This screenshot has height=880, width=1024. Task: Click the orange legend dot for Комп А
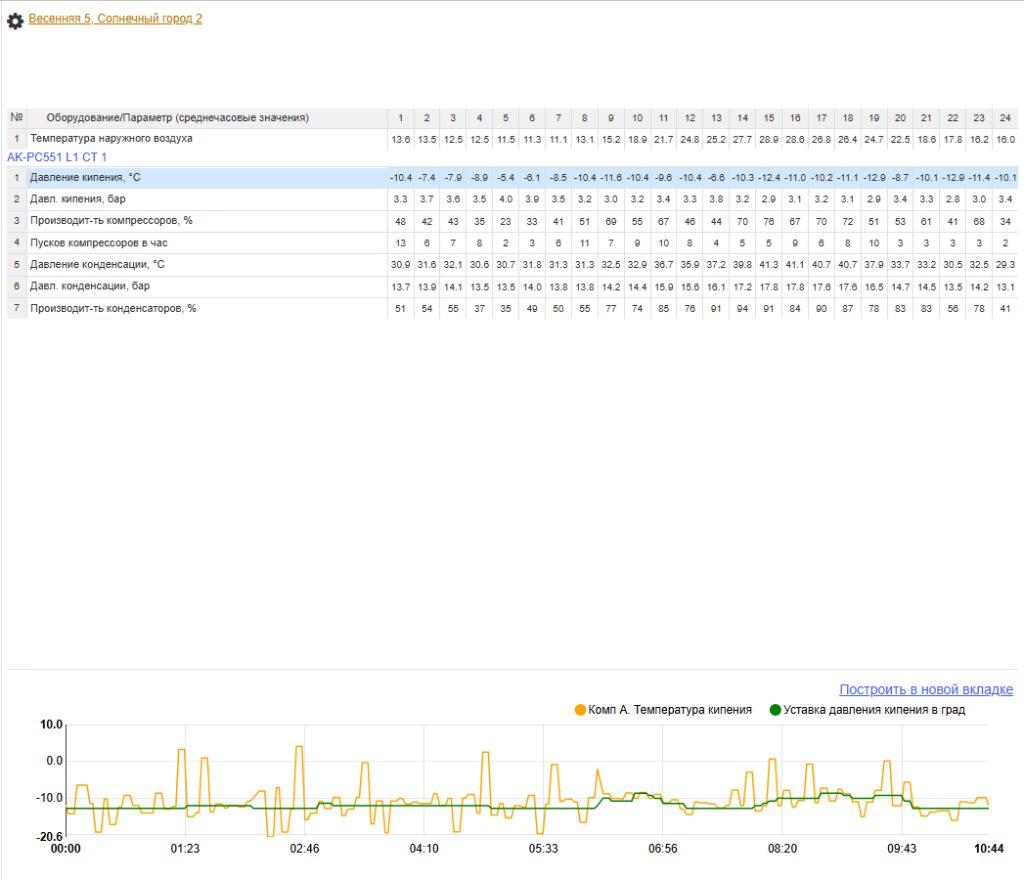(580, 710)
